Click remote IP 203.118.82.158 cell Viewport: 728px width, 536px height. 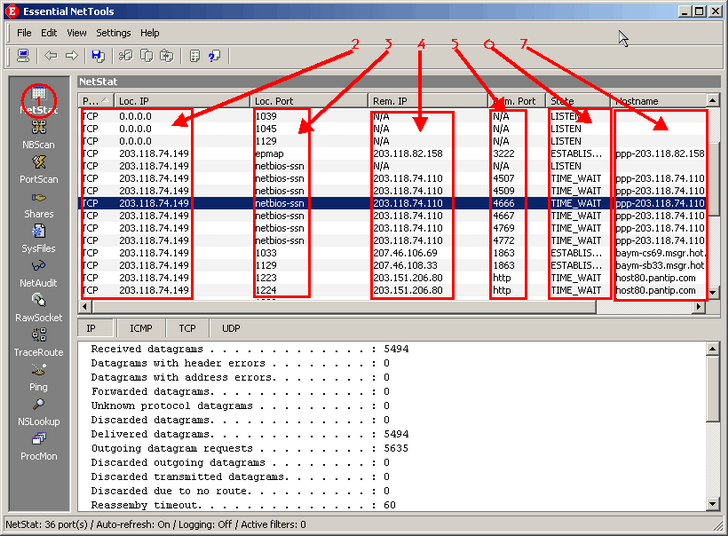point(408,154)
